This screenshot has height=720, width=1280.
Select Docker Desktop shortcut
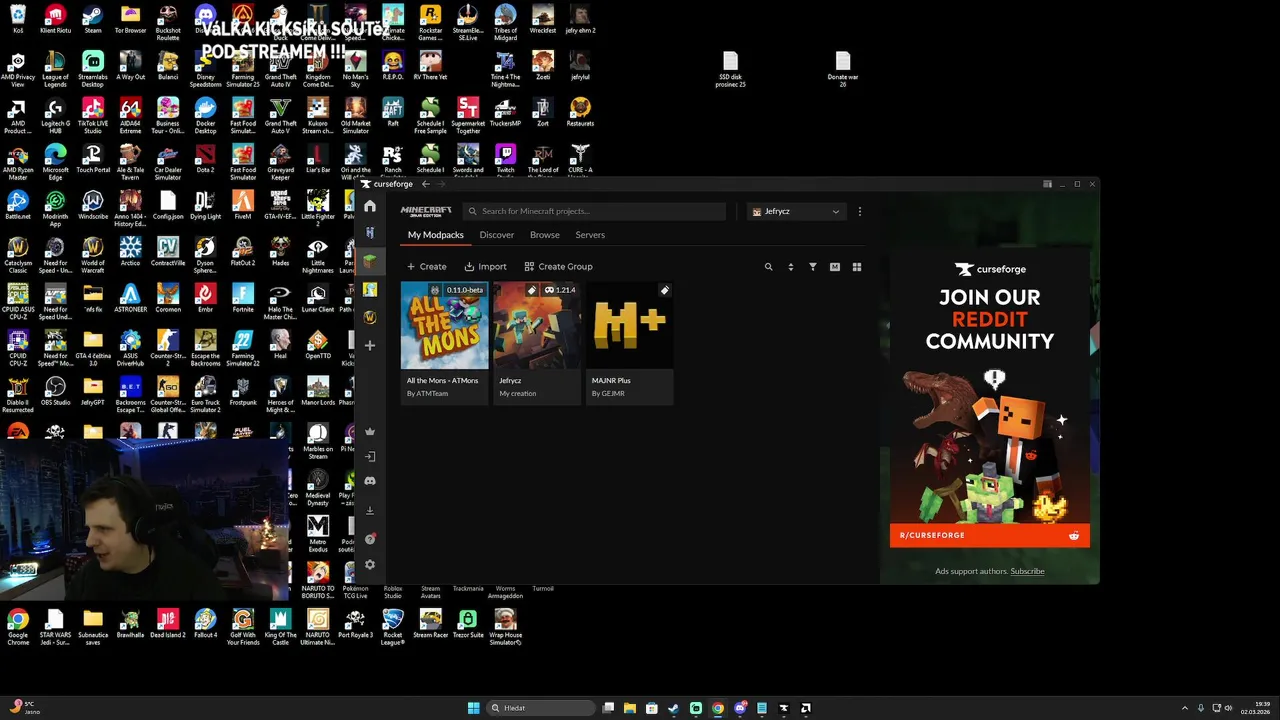[x=205, y=116]
